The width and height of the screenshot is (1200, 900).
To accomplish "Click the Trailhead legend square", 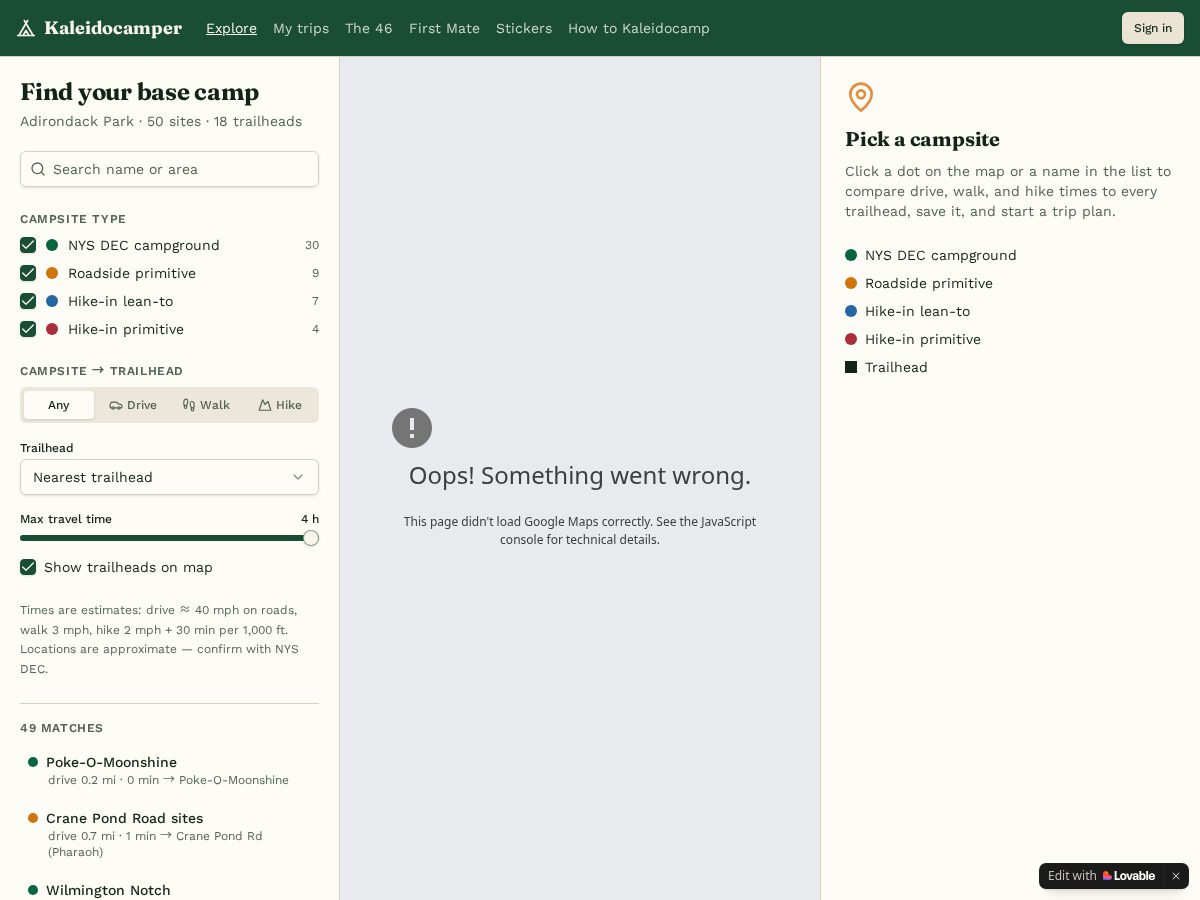I will [x=851, y=367].
